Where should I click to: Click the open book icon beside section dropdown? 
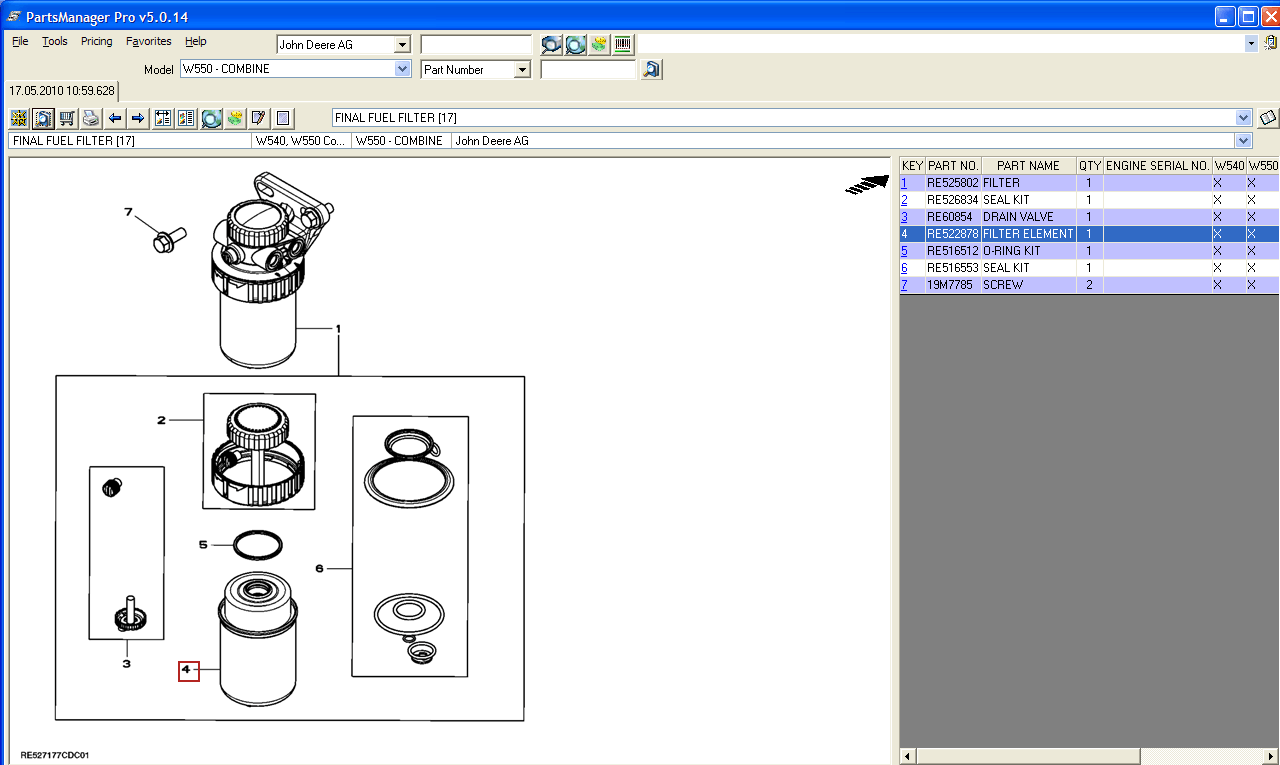pyautogui.click(x=1268, y=118)
